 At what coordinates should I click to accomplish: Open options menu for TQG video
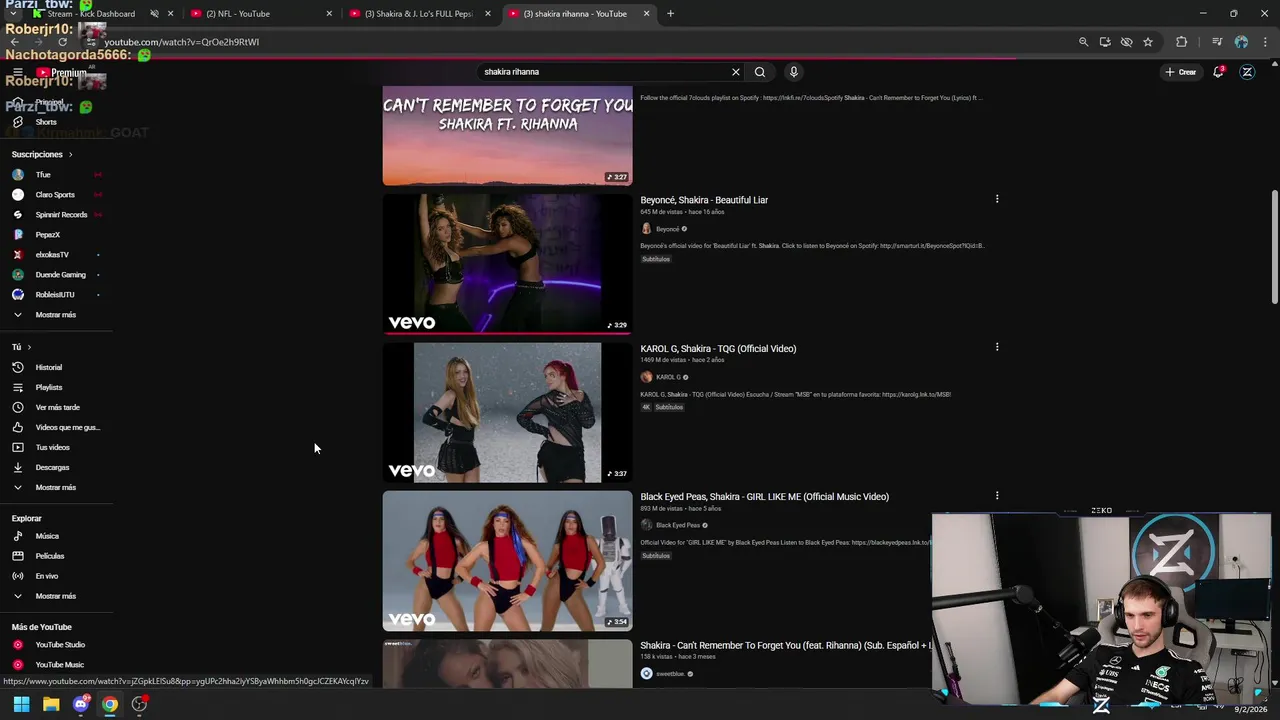997,347
